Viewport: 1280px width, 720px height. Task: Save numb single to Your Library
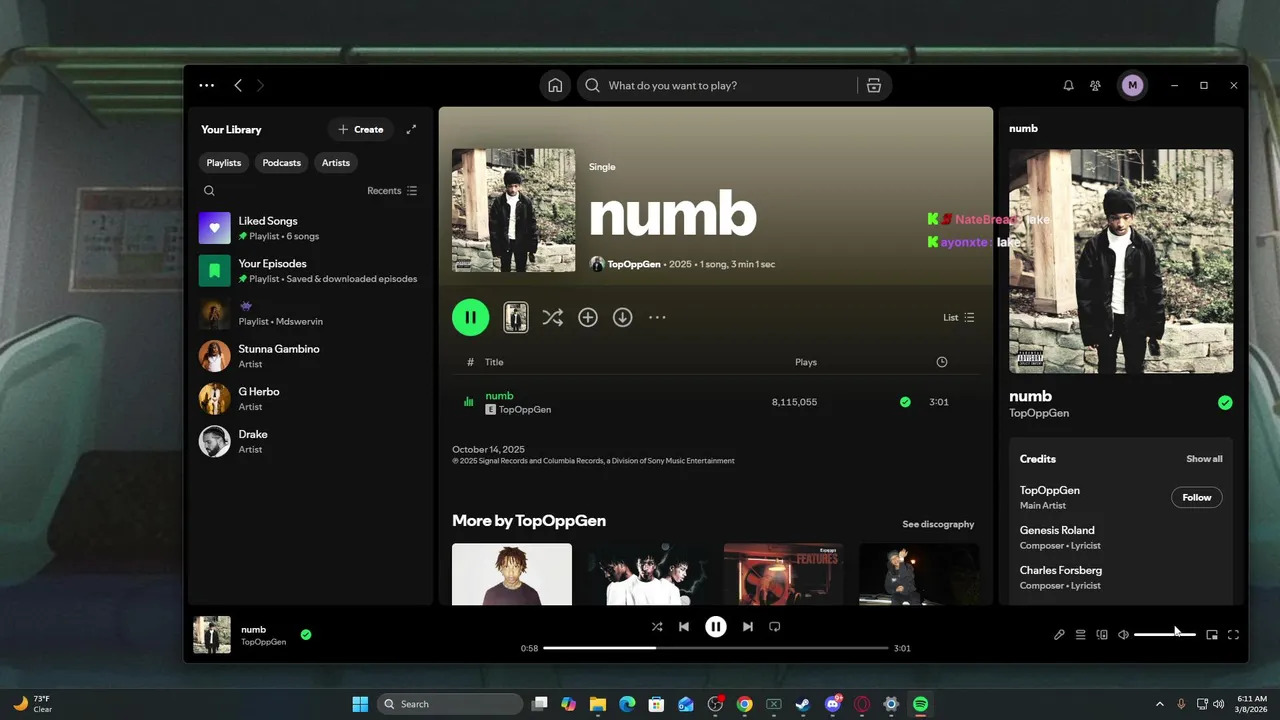coord(588,317)
